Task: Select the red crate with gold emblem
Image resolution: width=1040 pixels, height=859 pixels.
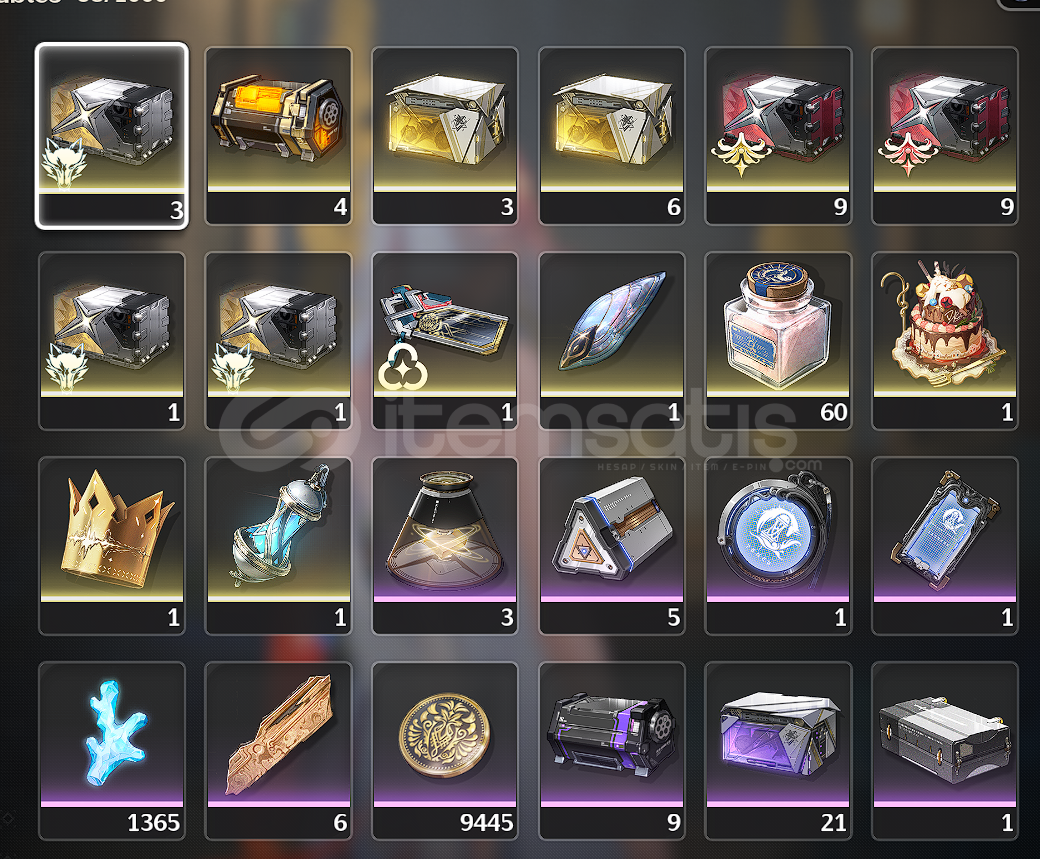Action: coord(778,136)
